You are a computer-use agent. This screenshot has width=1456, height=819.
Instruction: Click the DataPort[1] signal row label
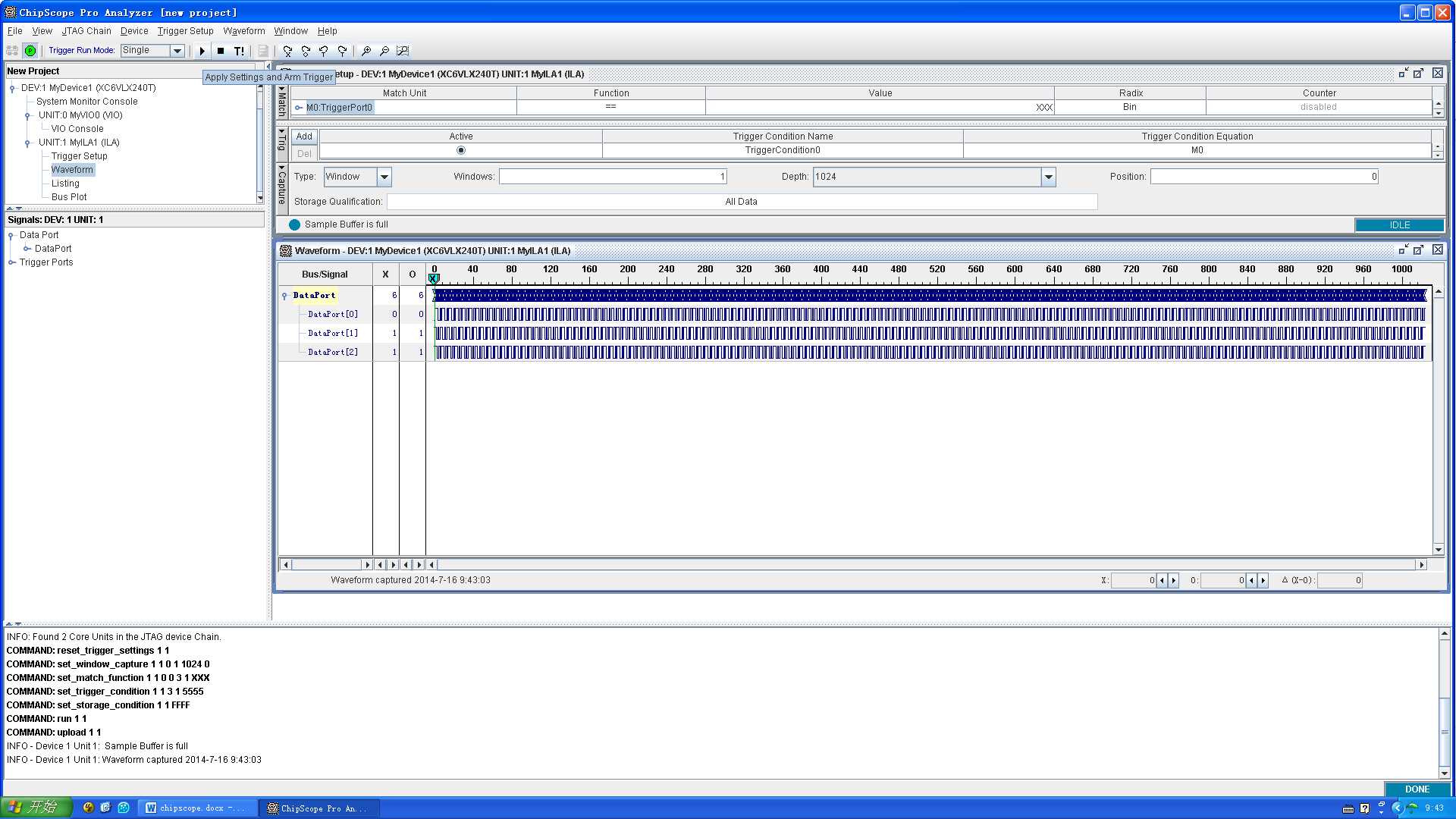click(333, 334)
